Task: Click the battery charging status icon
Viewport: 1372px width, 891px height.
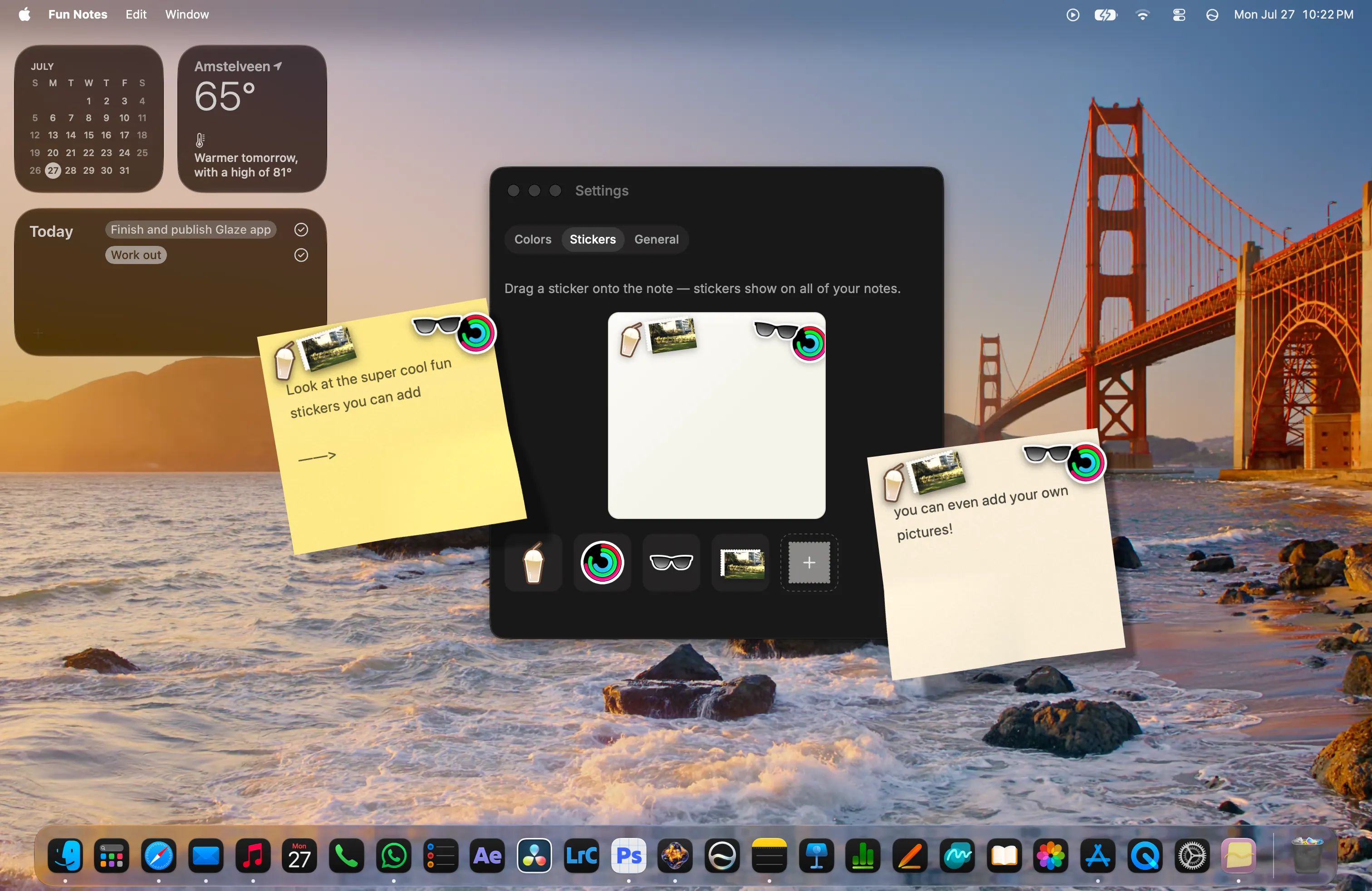Action: (1106, 15)
